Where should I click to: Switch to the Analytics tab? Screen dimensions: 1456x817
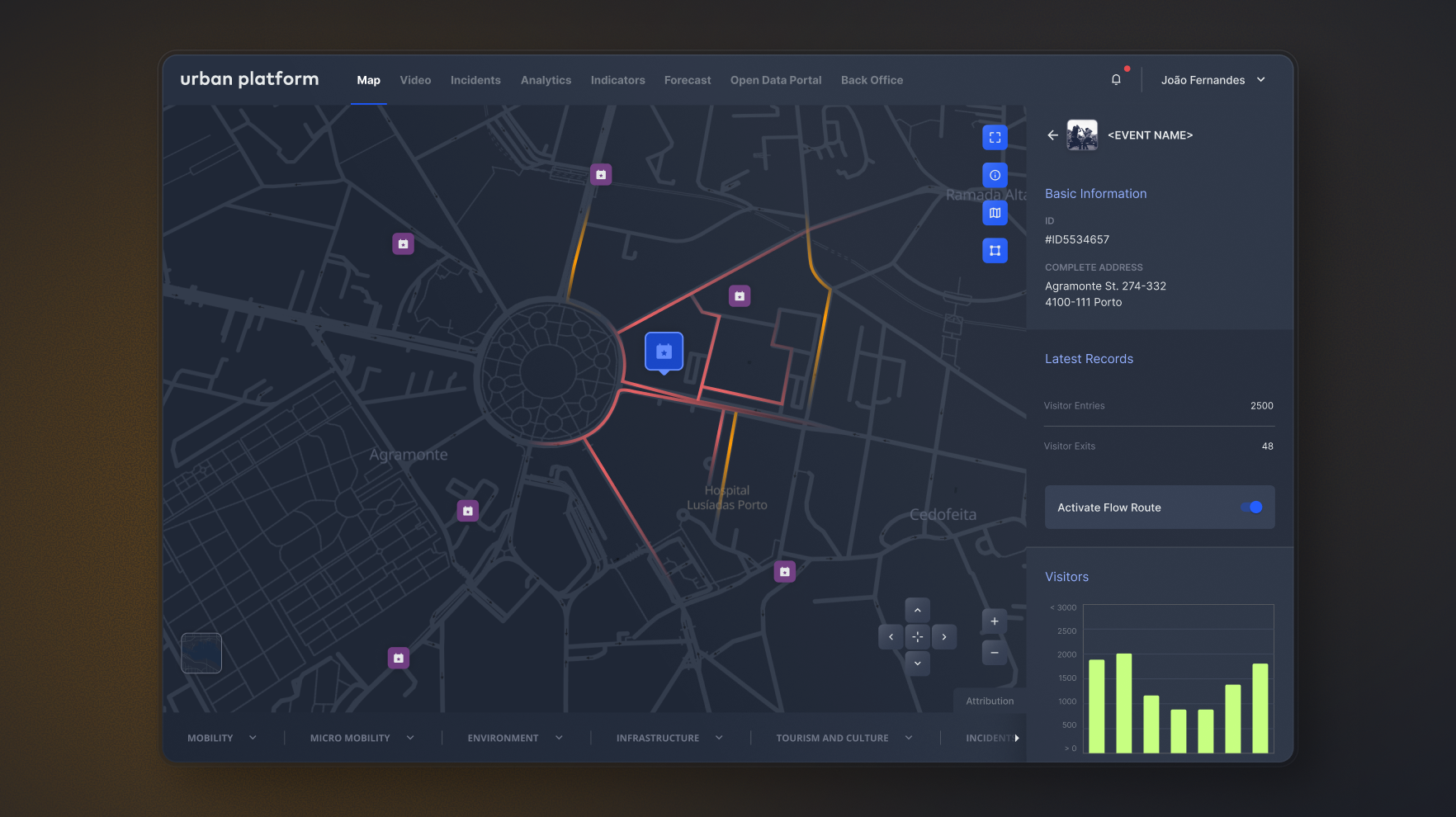[546, 80]
